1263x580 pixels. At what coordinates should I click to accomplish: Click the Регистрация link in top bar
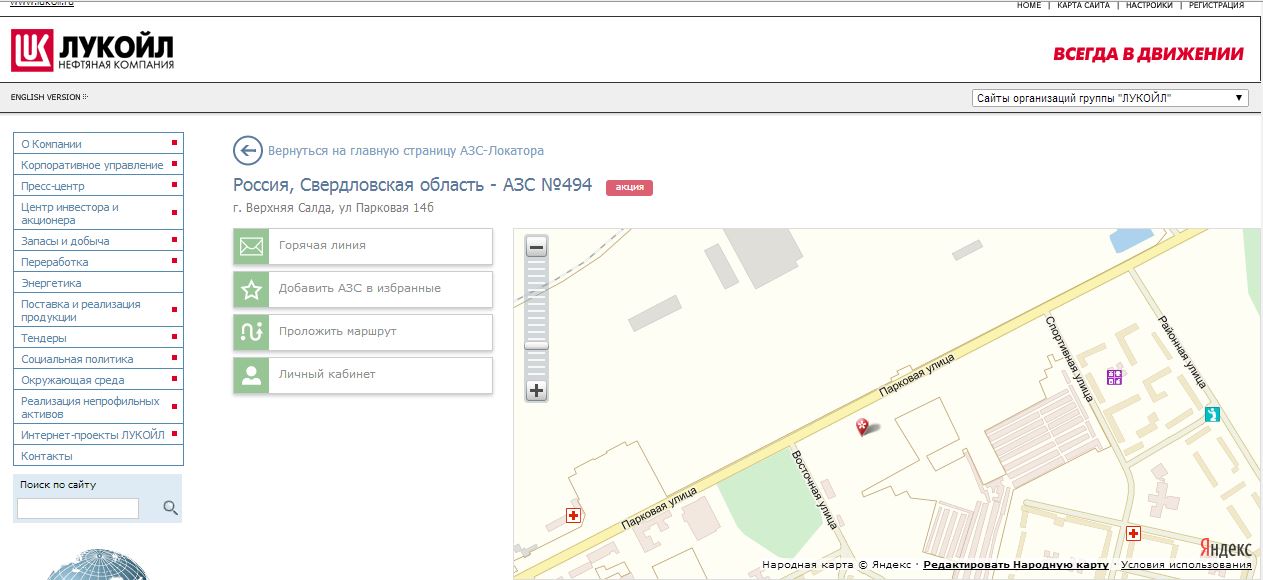click(x=1216, y=5)
